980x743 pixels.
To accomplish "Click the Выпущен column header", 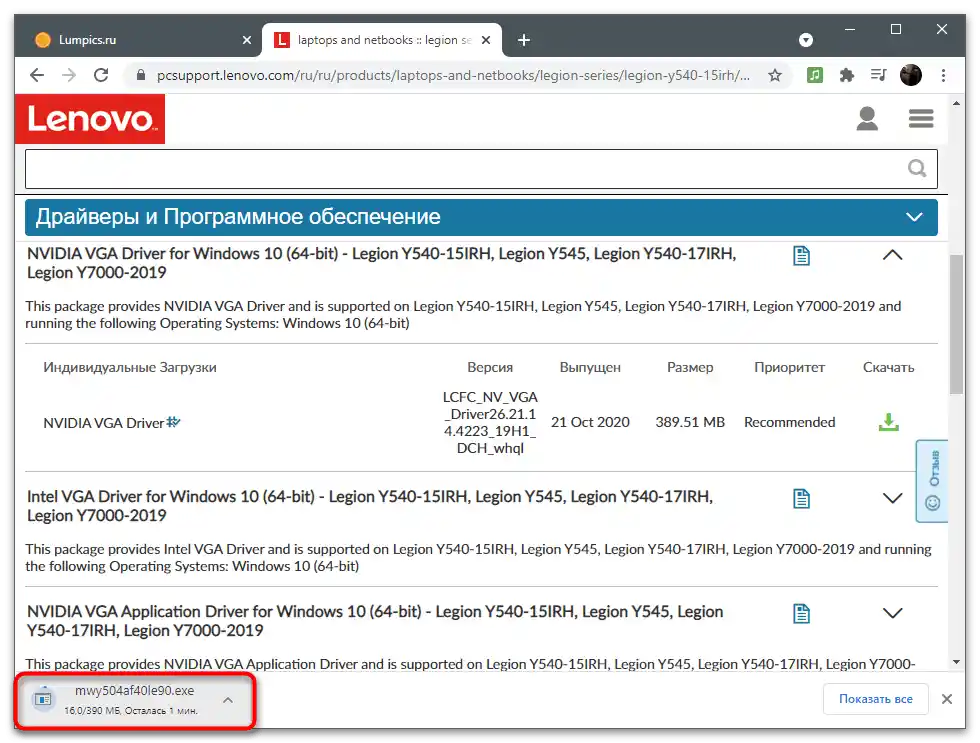I will pyautogui.click(x=590, y=367).
